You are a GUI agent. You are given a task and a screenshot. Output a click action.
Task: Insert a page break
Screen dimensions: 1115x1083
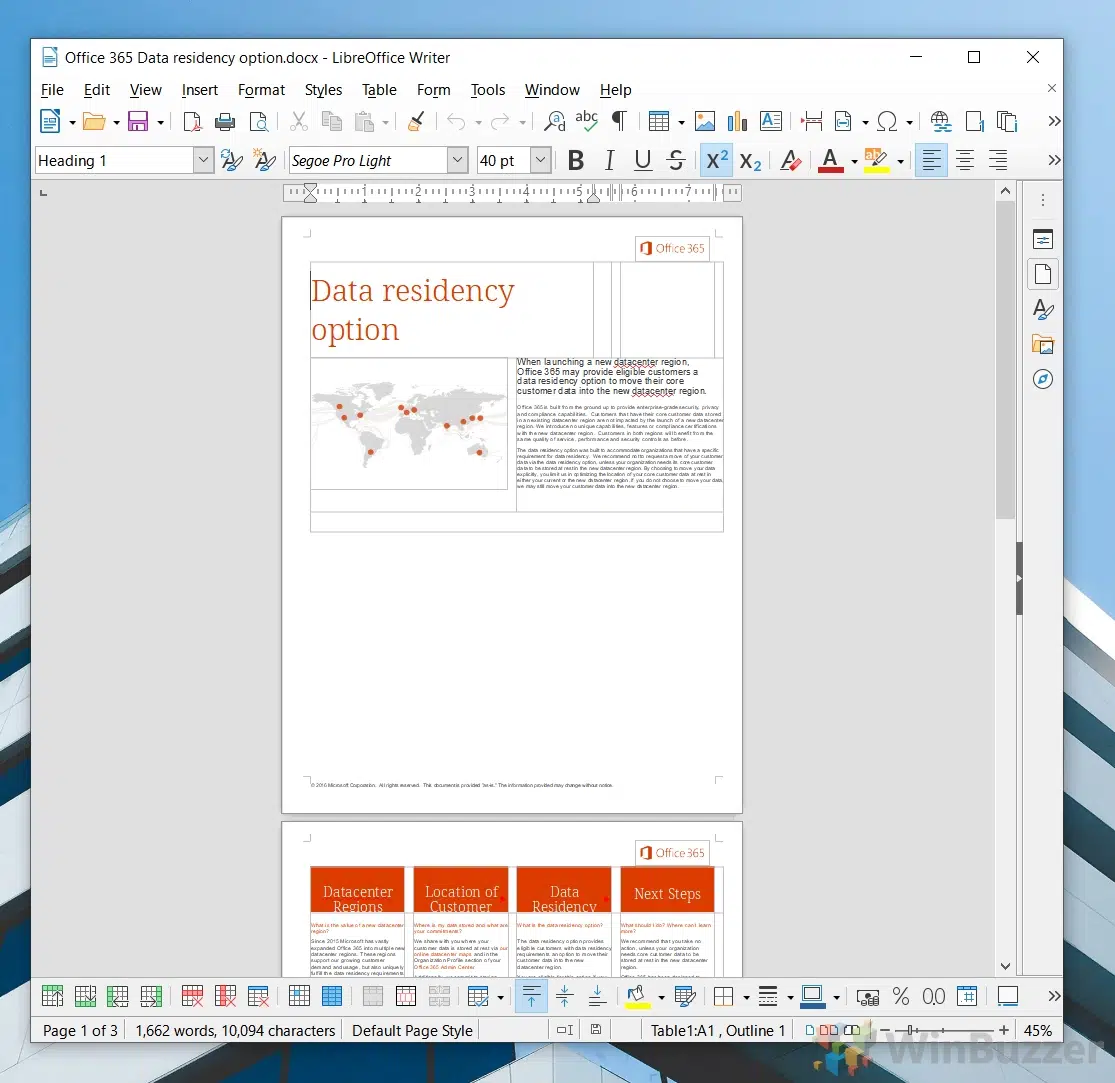coord(811,122)
